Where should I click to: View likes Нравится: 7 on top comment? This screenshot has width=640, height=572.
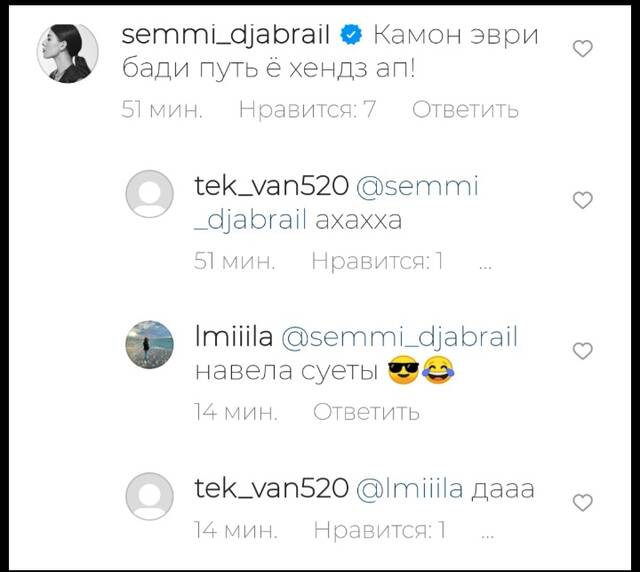(x=307, y=109)
